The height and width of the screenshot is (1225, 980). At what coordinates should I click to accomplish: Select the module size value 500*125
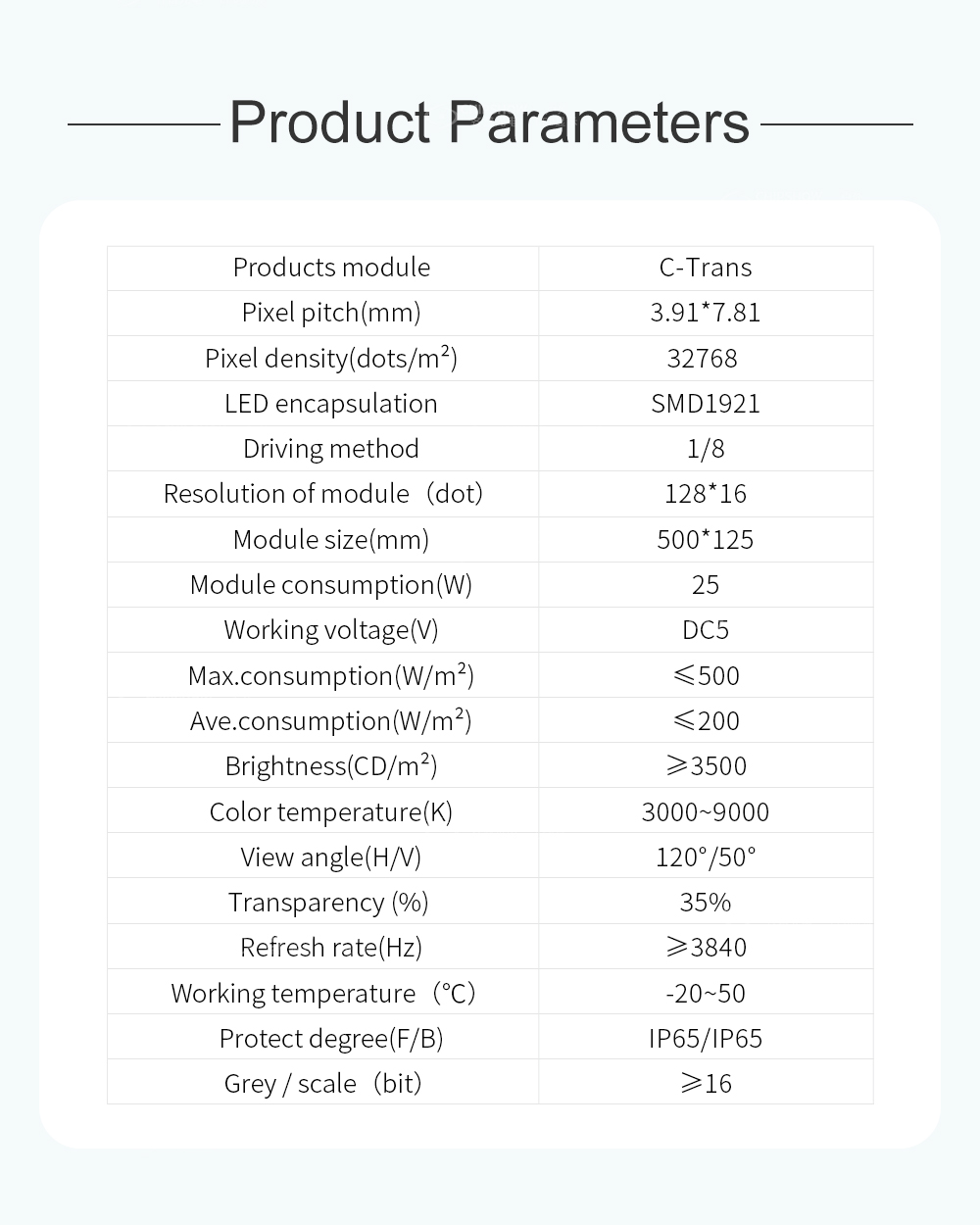[x=706, y=540]
